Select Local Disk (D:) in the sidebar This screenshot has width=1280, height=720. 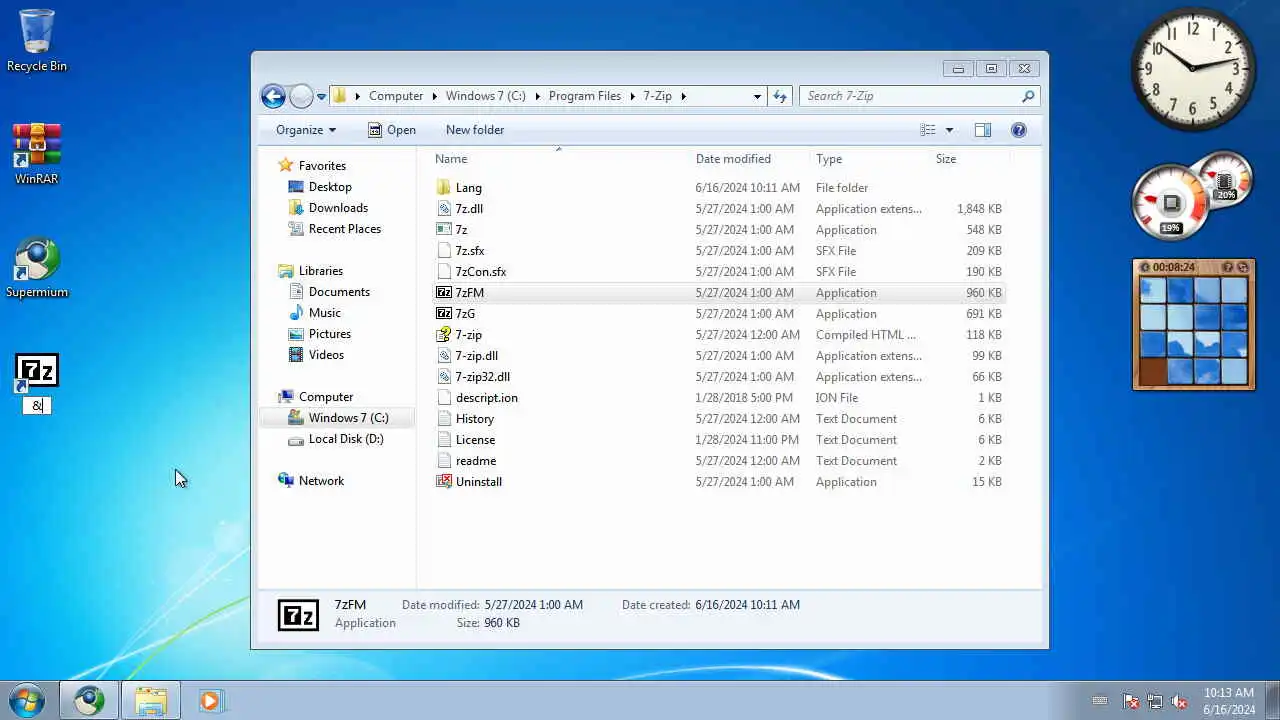pyautogui.click(x=345, y=439)
